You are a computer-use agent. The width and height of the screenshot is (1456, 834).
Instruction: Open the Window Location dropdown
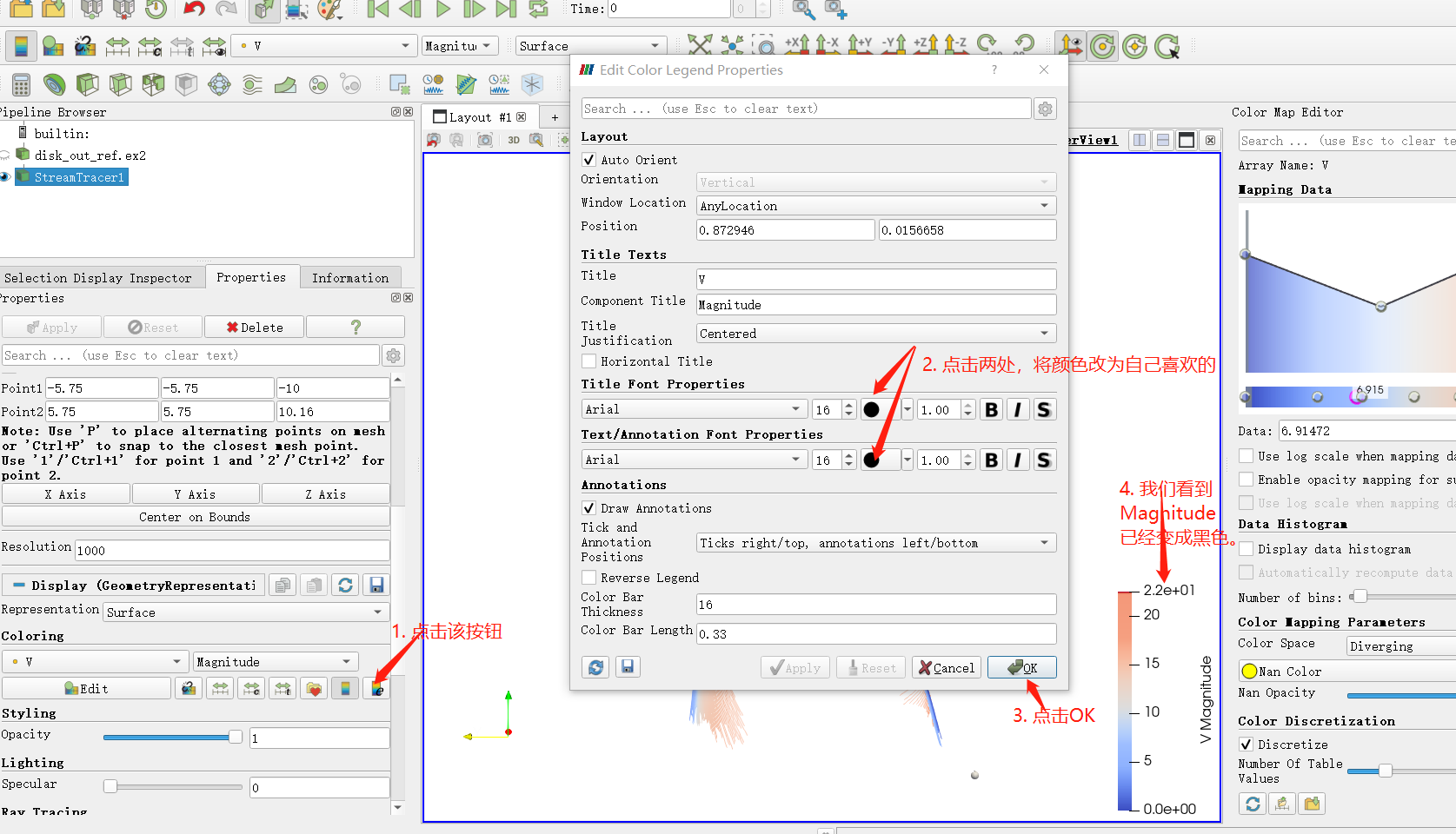click(875, 205)
